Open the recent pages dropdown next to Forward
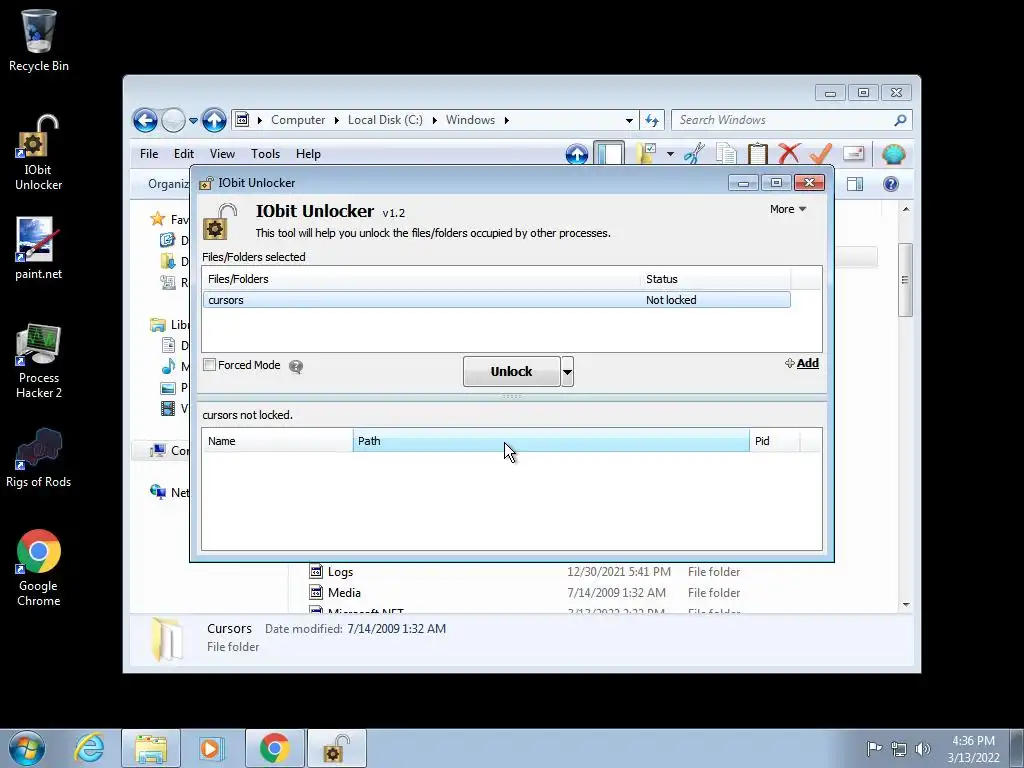Image resolution: width=1024 pixels, height=768 pixels. [x=193, y=120]
